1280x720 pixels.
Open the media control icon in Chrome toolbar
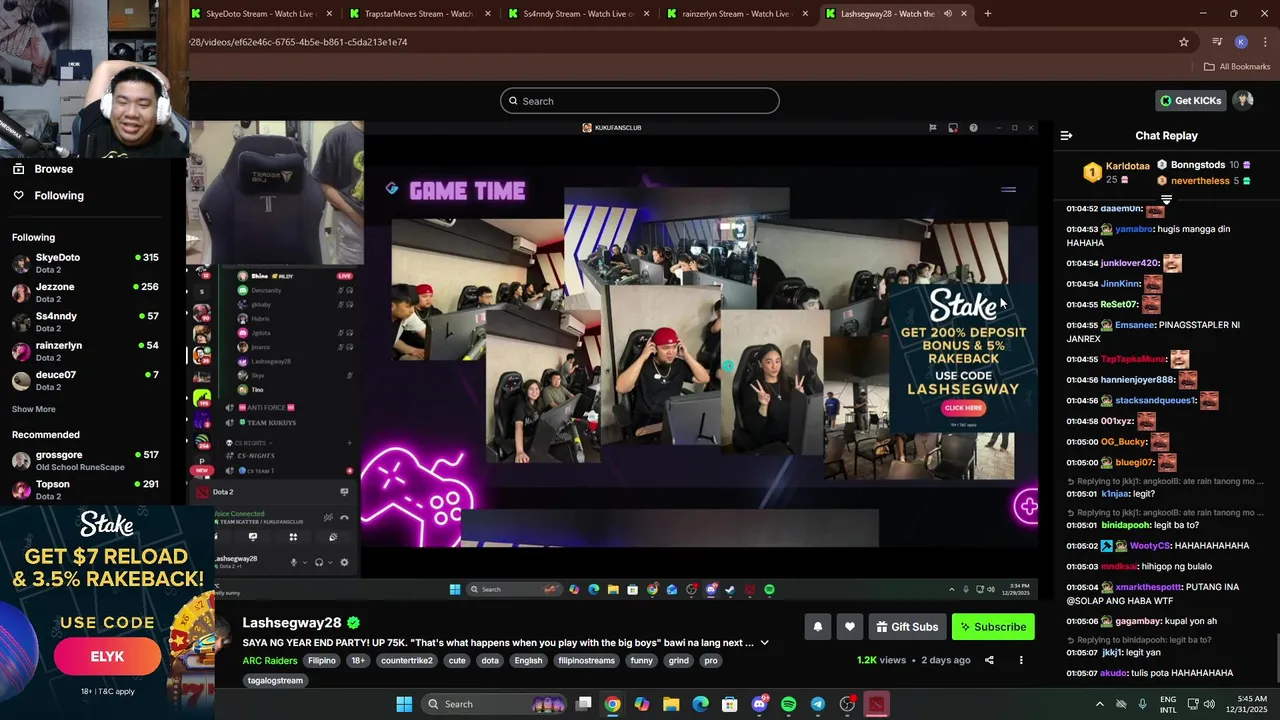1217,42
